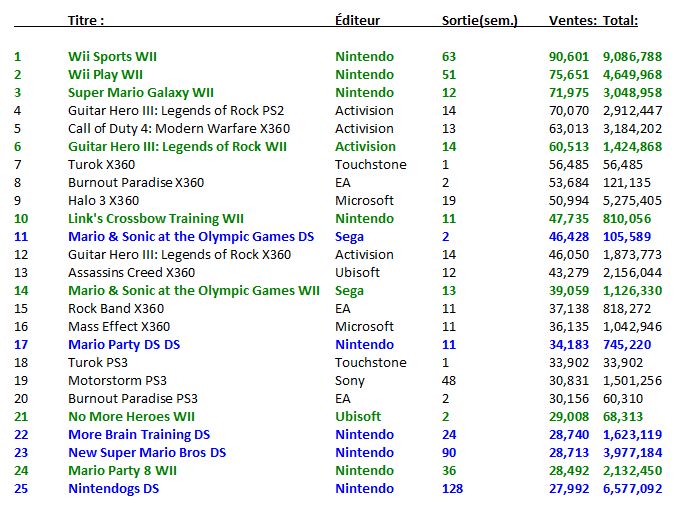Viewport: 686px width, 515px height.
Task: Select Mario & Sonic at the Olympic Games DS
Action: [191, 237]
